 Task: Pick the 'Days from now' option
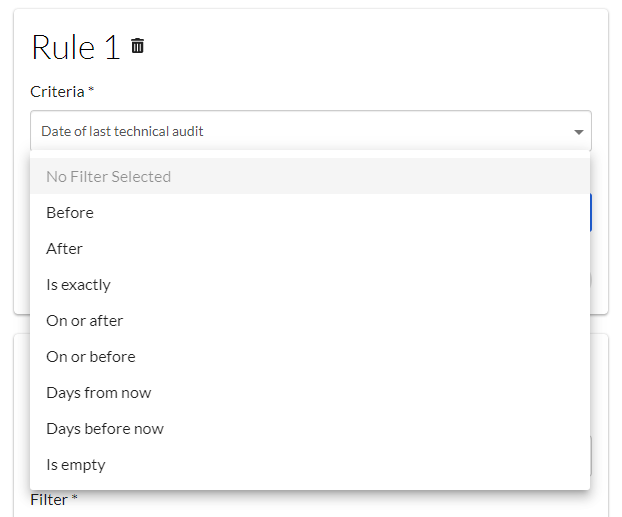pyautogui.click(x=98, y=393)
